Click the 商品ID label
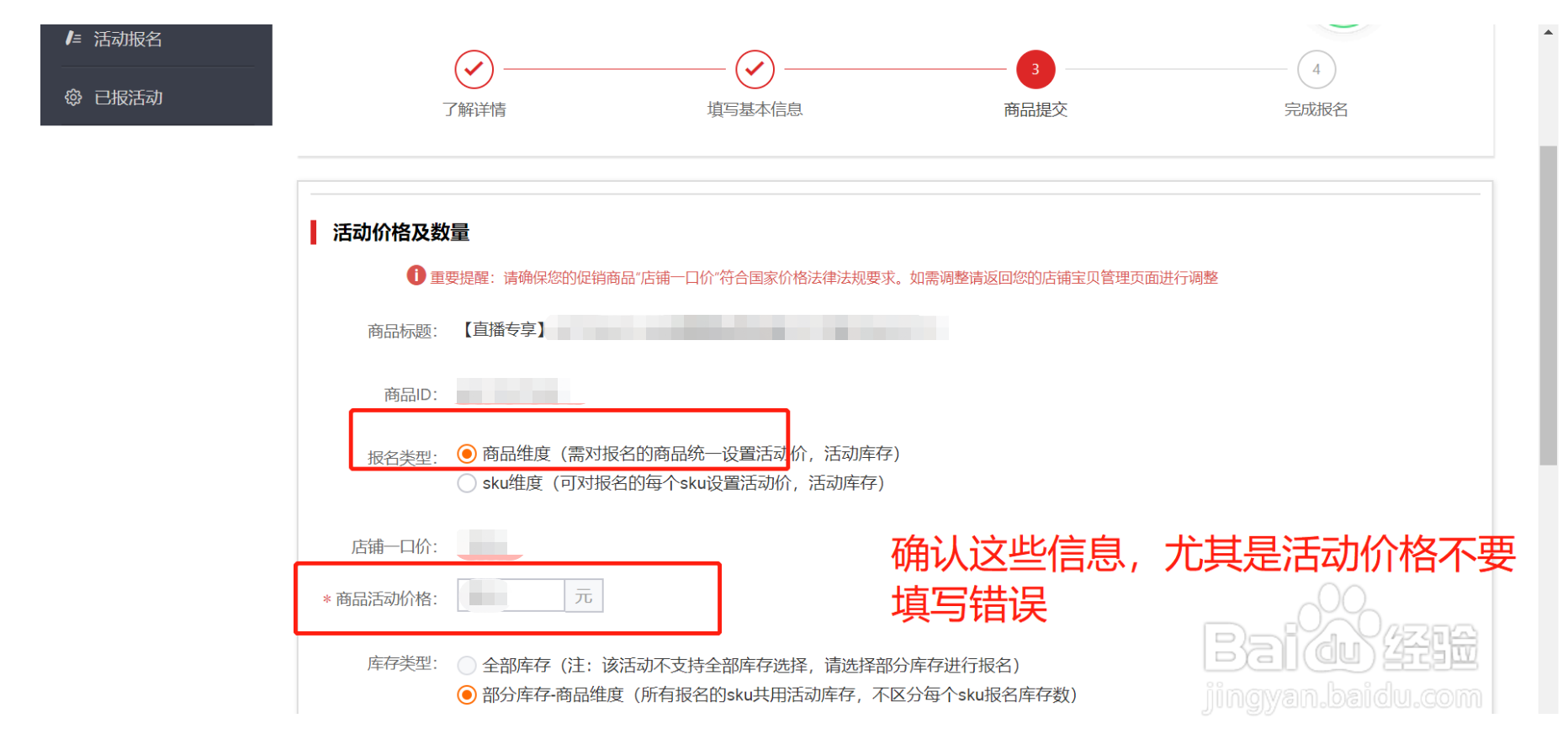Viewport: 1568px width, 750px height. [x=411, y=395]
